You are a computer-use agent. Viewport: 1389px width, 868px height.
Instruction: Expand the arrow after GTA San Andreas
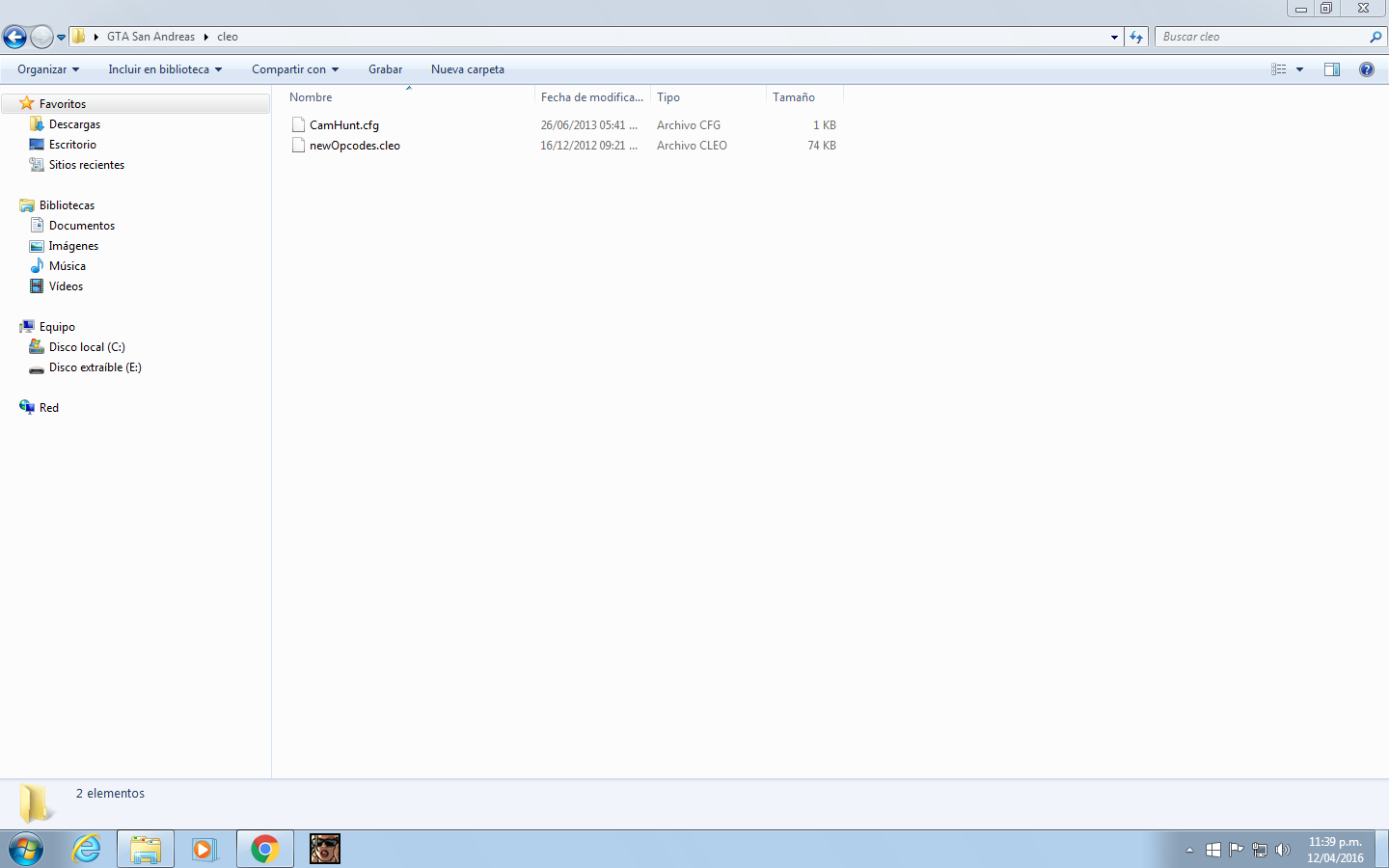click(206, 37)
